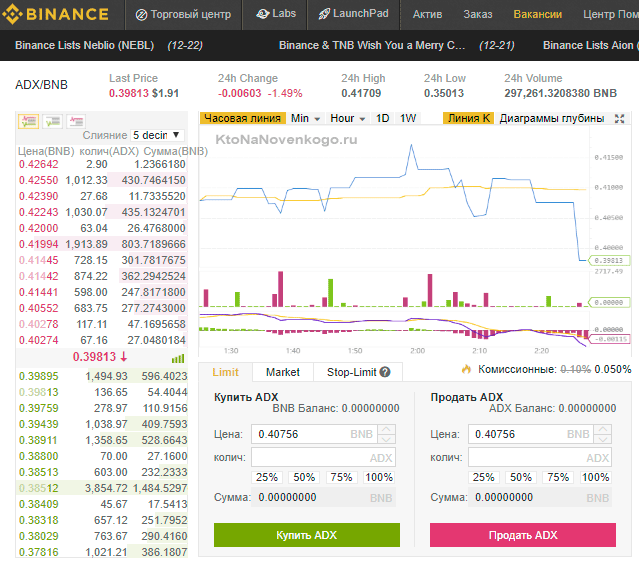Click the Binance logo

pos(55,14)
